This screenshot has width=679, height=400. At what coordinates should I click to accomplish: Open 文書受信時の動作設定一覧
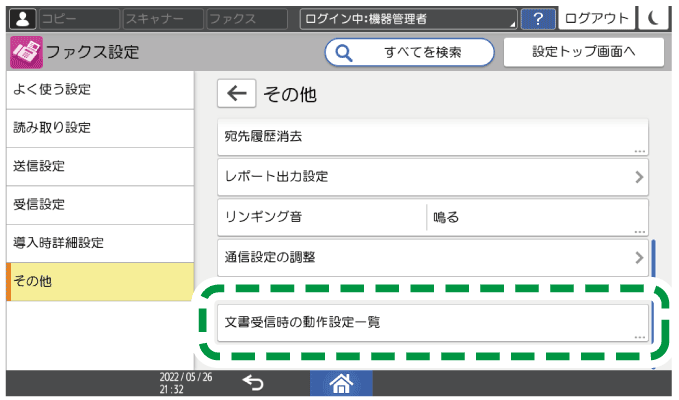433,323
